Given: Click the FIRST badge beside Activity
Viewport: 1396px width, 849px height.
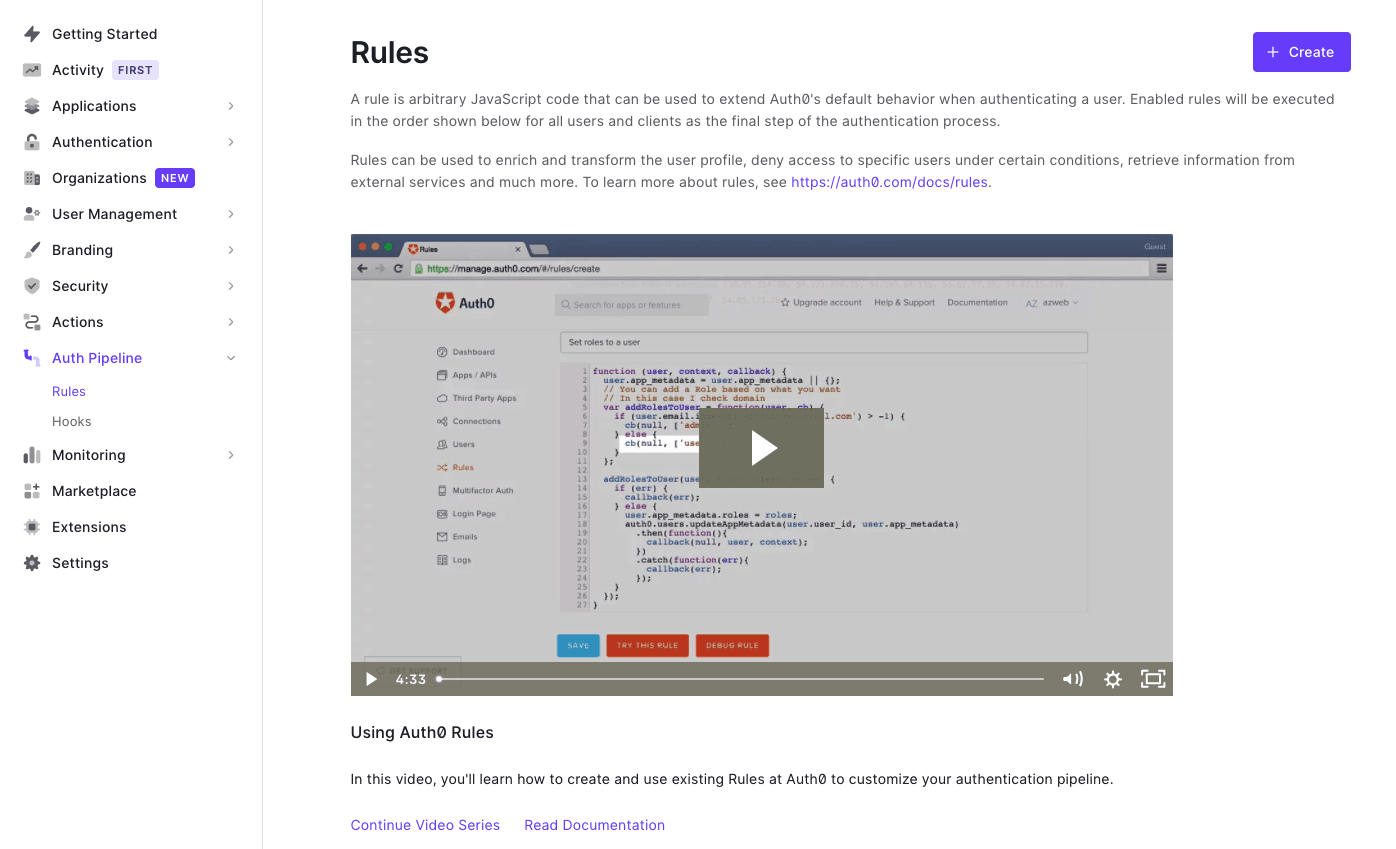Looking at the screenshot, I should (x=135, y=70).
